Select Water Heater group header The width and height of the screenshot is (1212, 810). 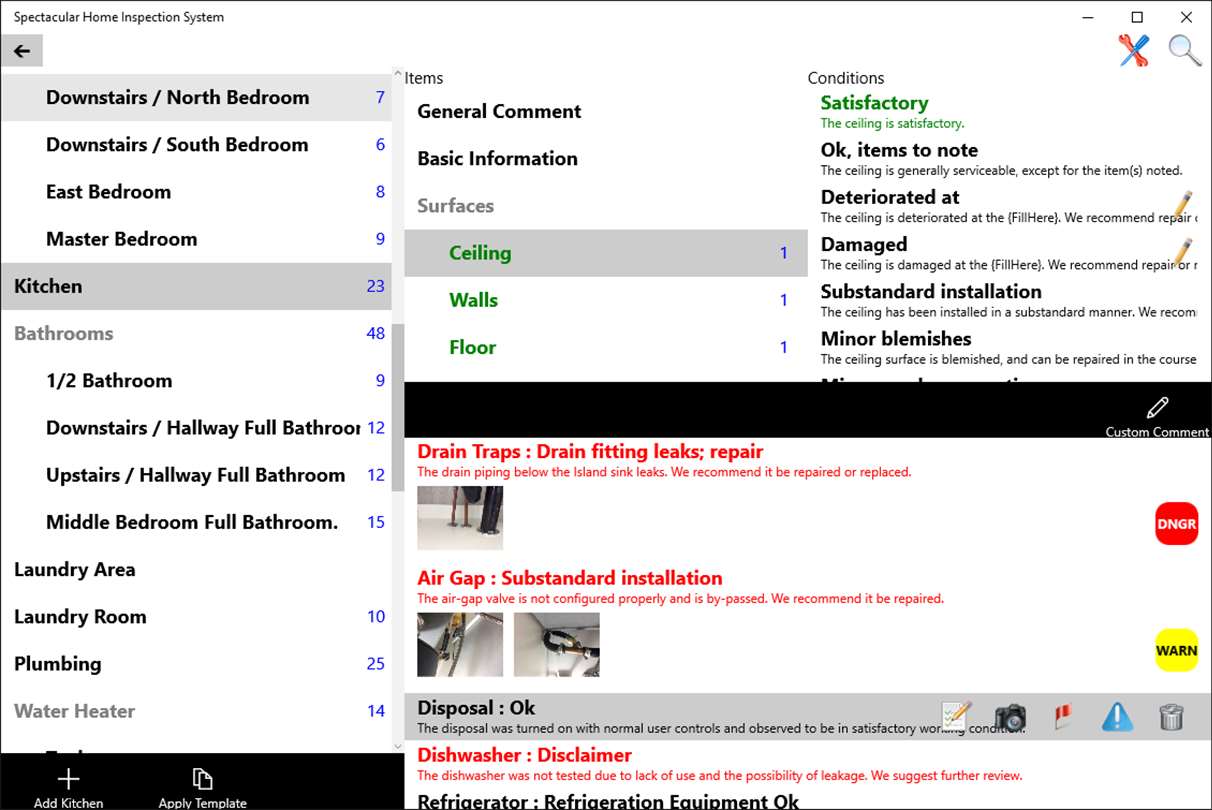(x=196, y=711)
